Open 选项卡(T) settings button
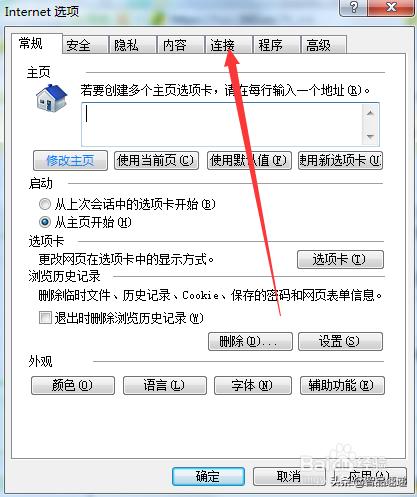Image resolution: width=417 pixels, height=497 pixels. (340, 259)
